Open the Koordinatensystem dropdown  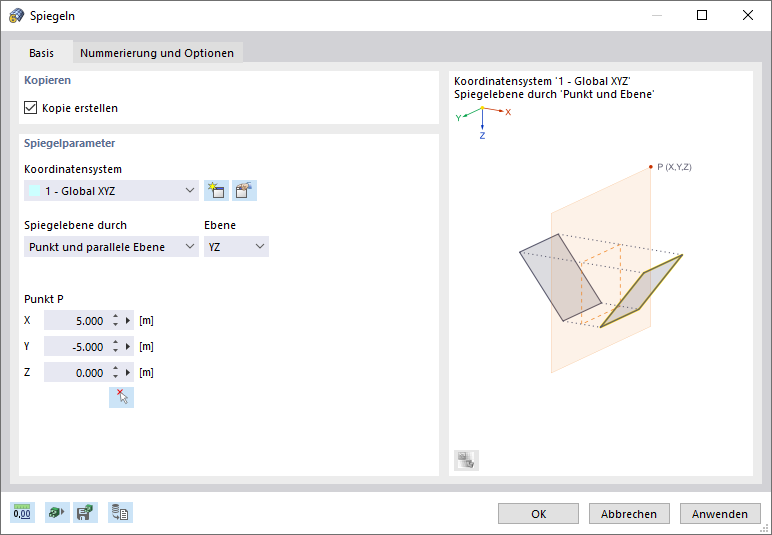click(x=111, y=190)
